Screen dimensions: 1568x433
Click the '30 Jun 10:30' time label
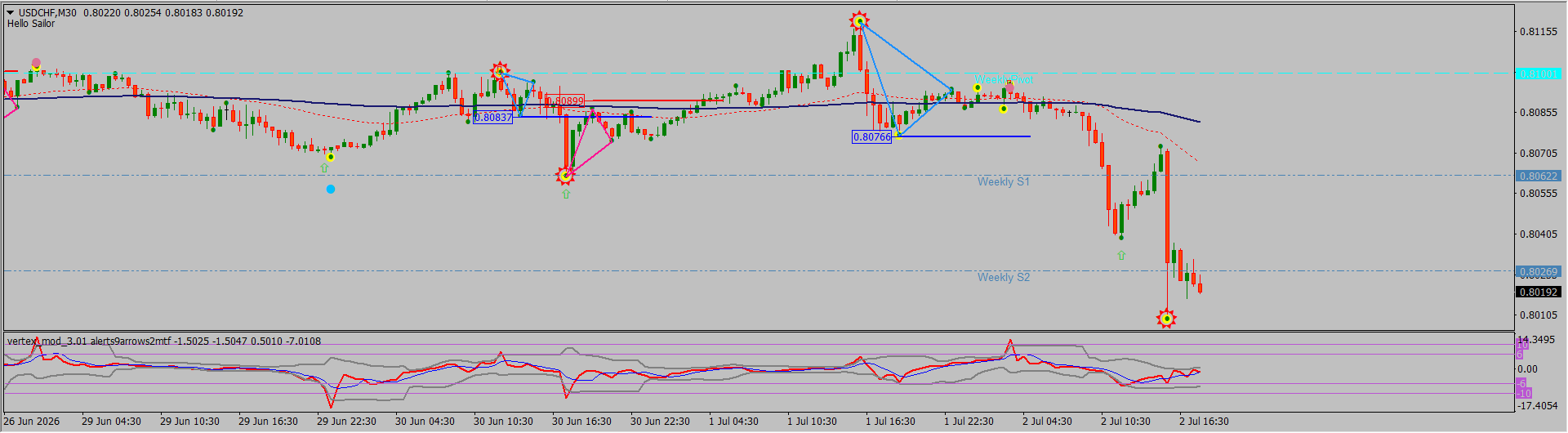pyautogui.click(x=503, y=422)
